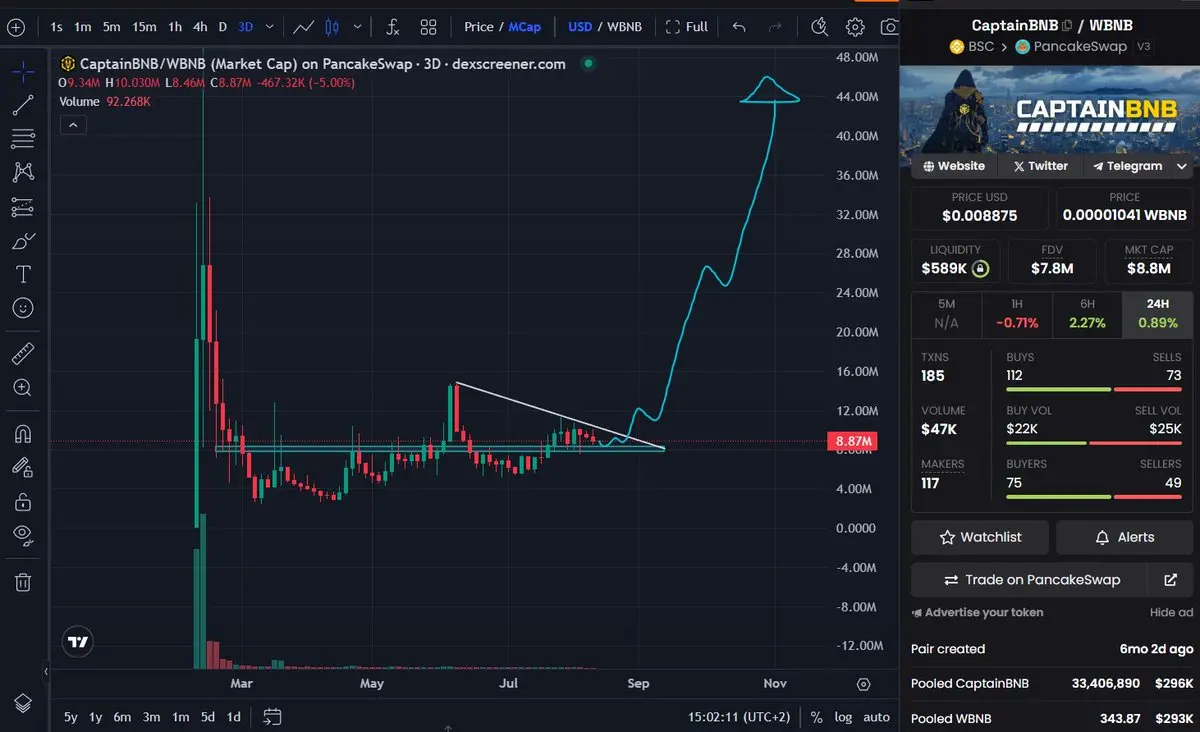Image resolution: width=1200 pixels, height=732 pixels.
Task: Open the go to date calendar icon
Action: [x=272, y=717]
